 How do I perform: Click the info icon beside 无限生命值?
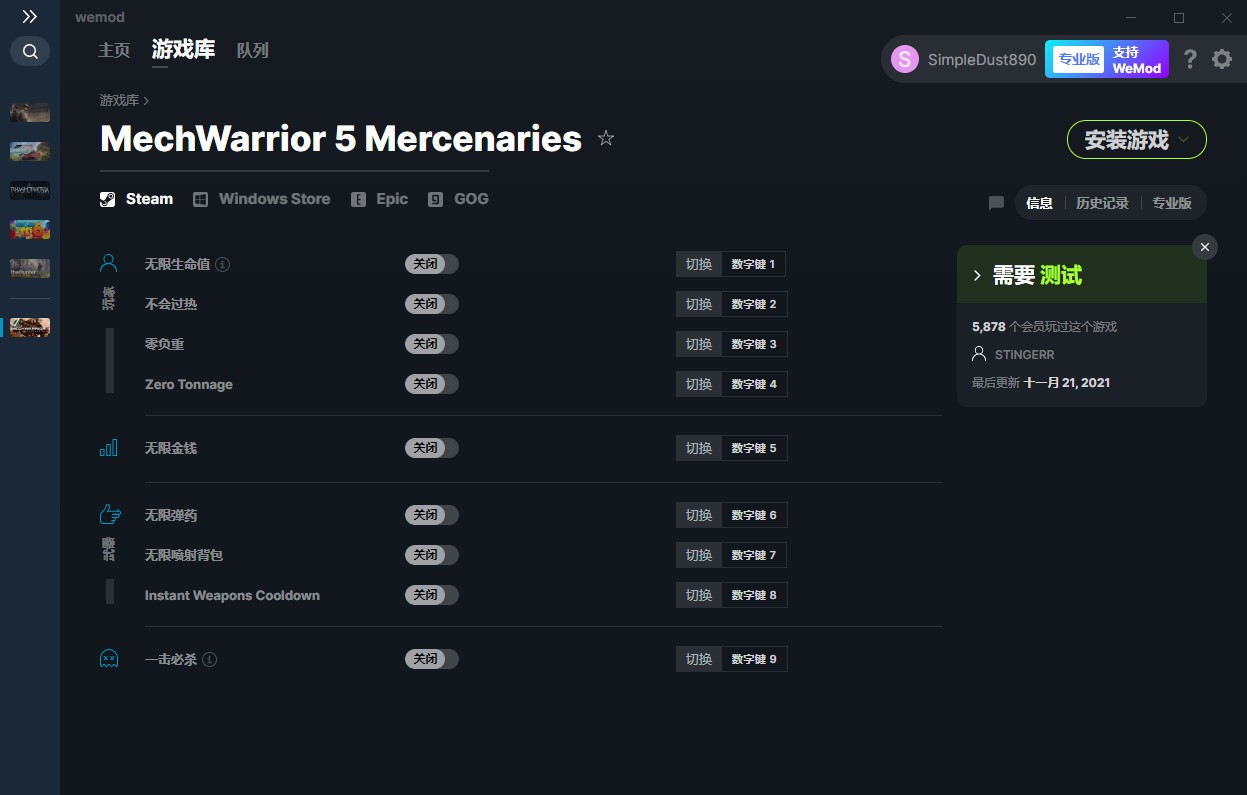coord(223,265)
